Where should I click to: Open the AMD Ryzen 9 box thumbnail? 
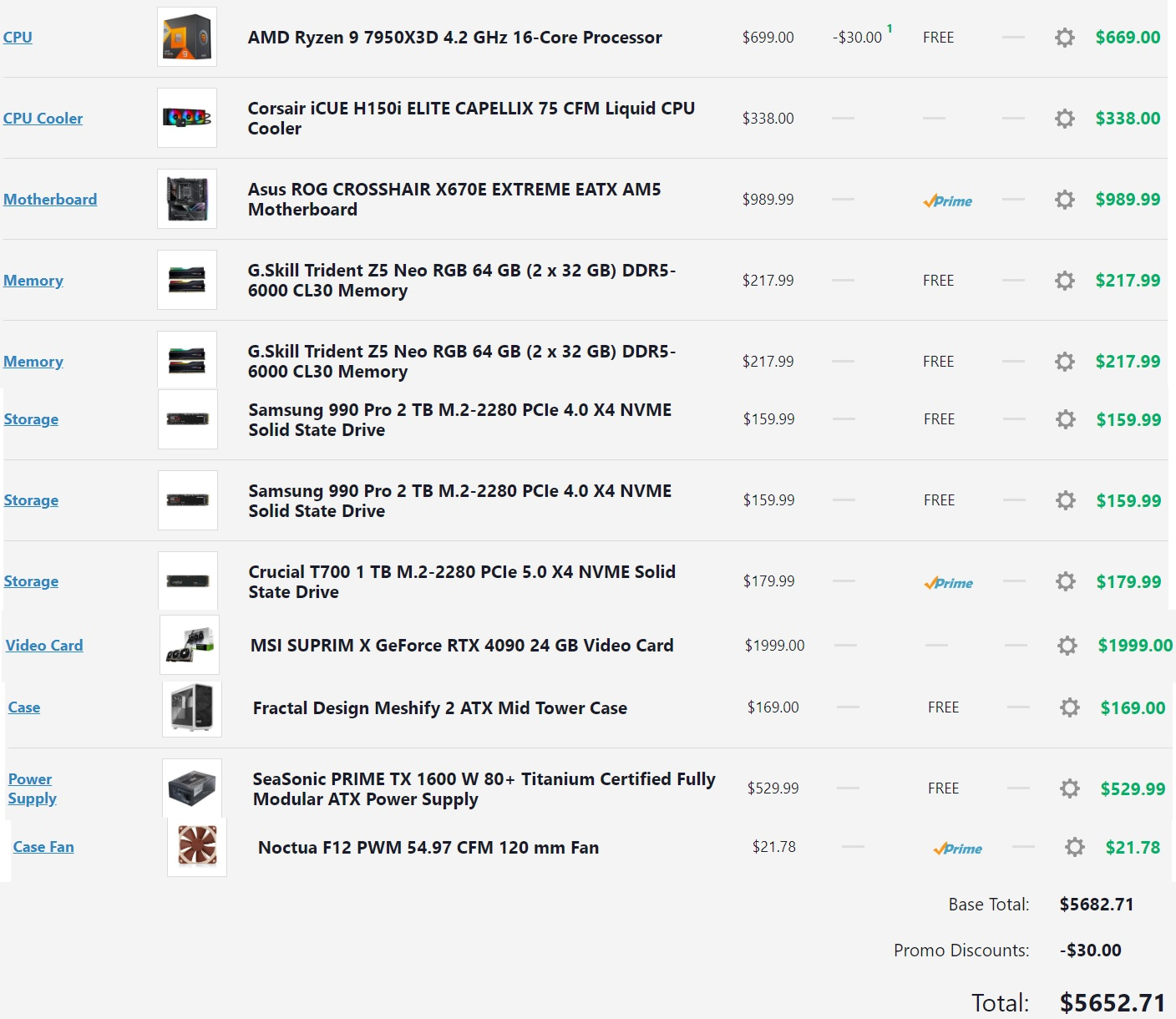[x=187, y=37]
